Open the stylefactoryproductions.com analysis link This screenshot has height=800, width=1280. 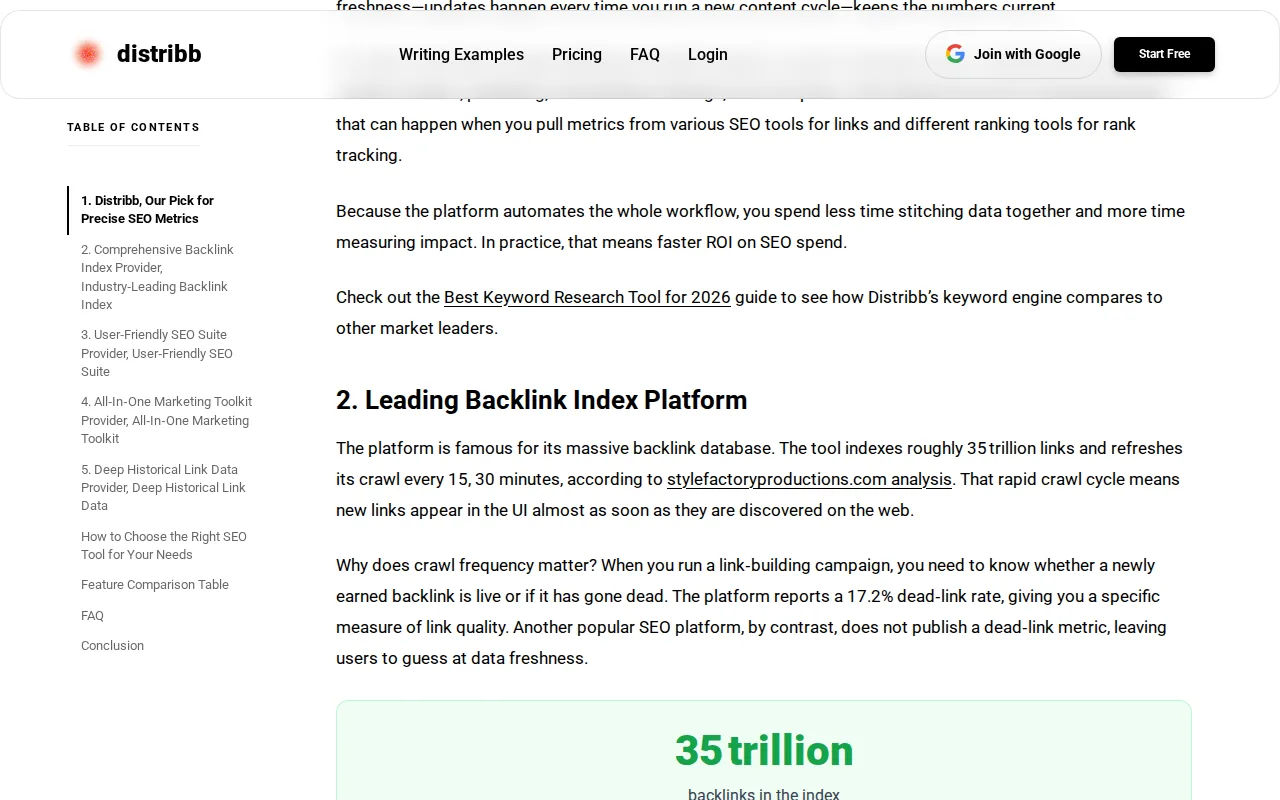[809, 479]
